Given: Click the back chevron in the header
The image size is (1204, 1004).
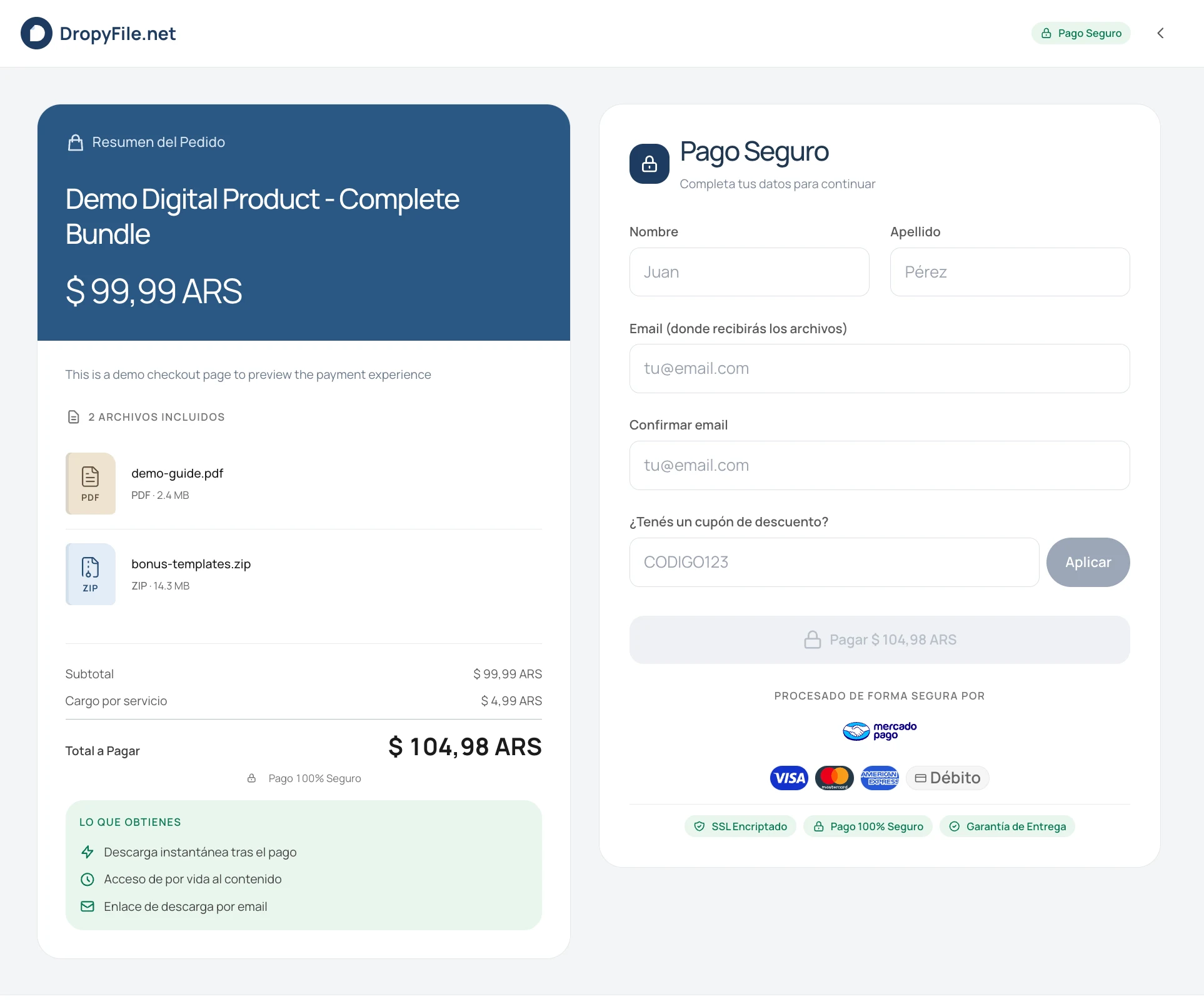Looking at the screenshot, I should [x=1160, y=33].
